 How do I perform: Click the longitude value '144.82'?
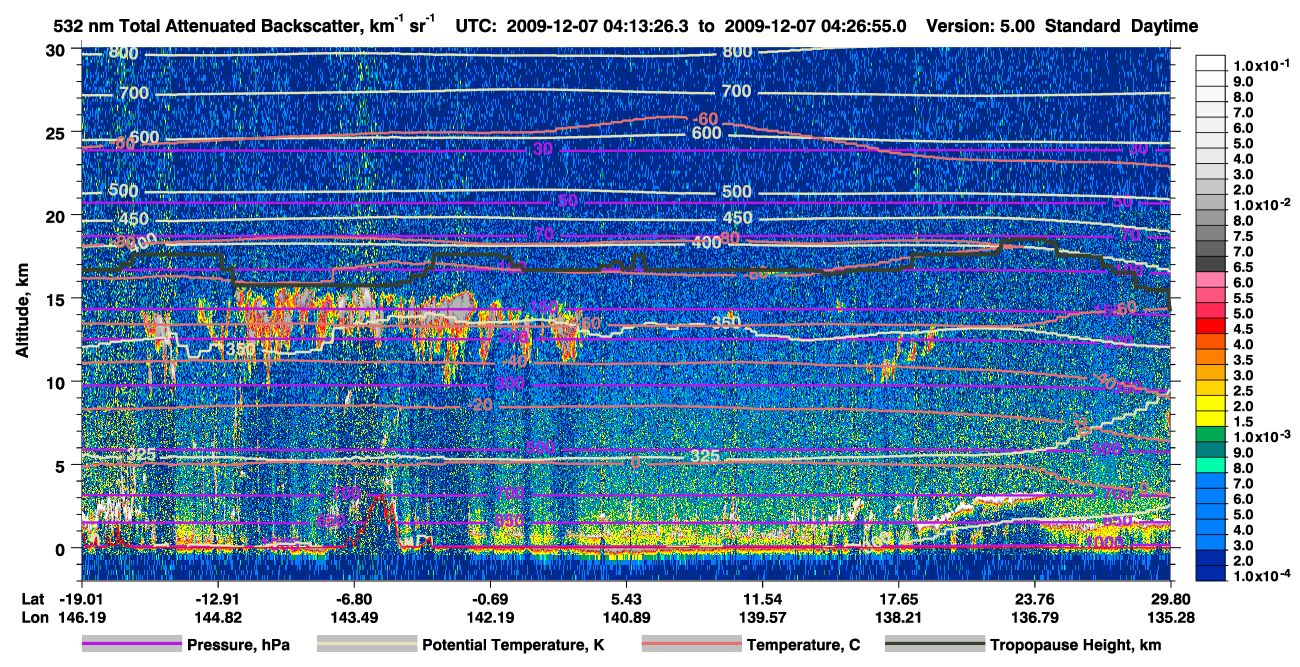[x=216, y=618]
